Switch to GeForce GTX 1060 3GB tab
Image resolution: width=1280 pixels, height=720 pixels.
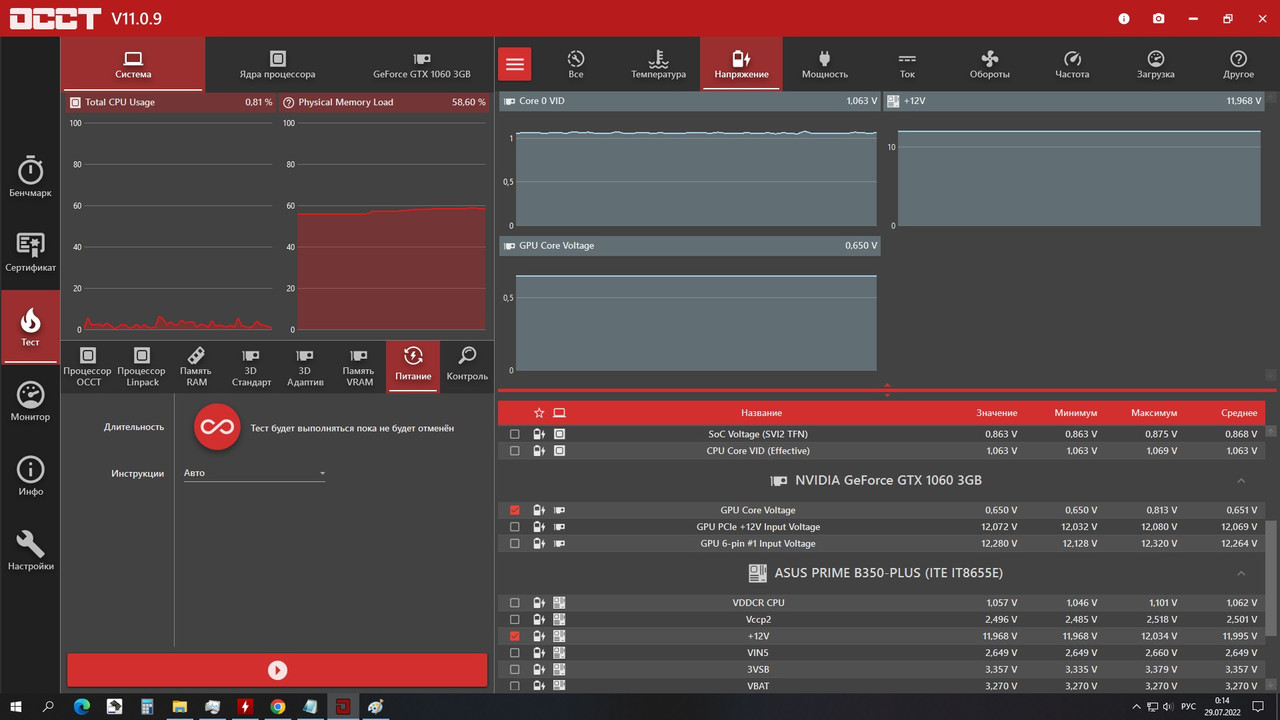421,65
